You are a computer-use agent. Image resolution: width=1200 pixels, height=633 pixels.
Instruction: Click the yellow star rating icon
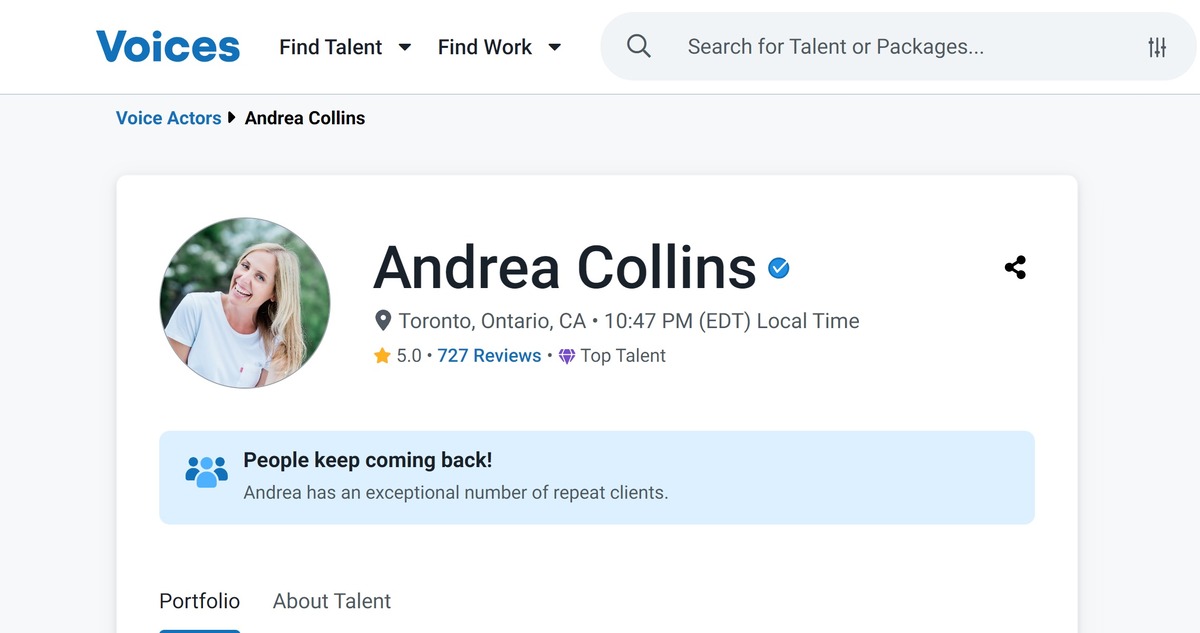[x=383, y=355]
